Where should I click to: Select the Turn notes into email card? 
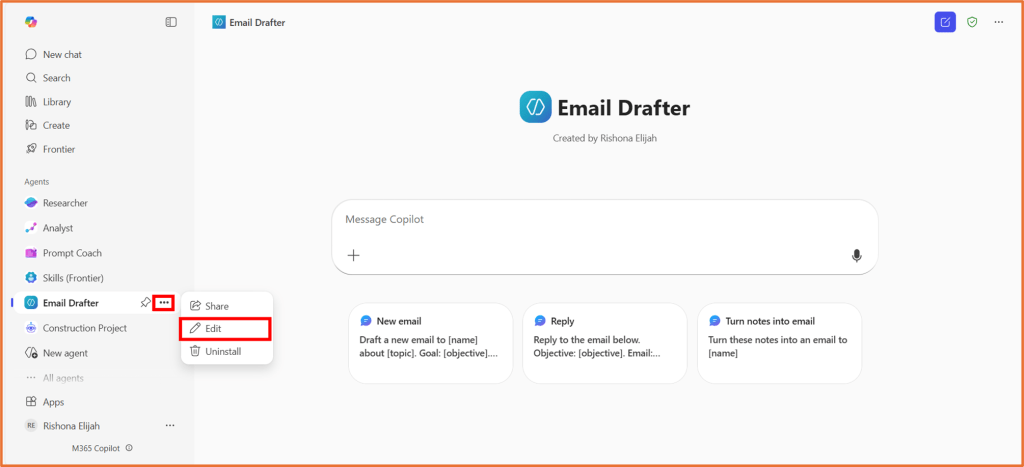pyautogui.click(x=779, y=343)
